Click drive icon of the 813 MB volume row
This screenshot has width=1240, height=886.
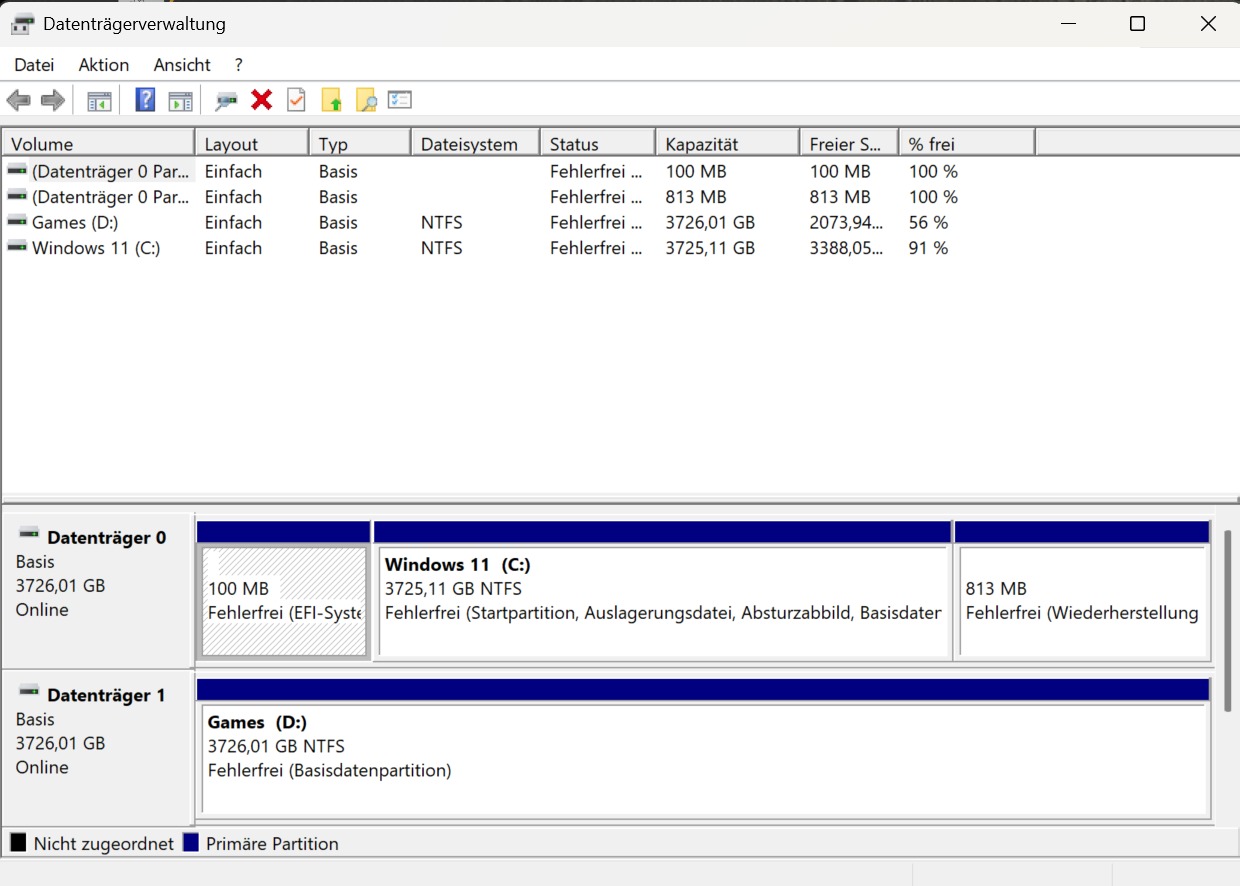(x=17, y=196)
